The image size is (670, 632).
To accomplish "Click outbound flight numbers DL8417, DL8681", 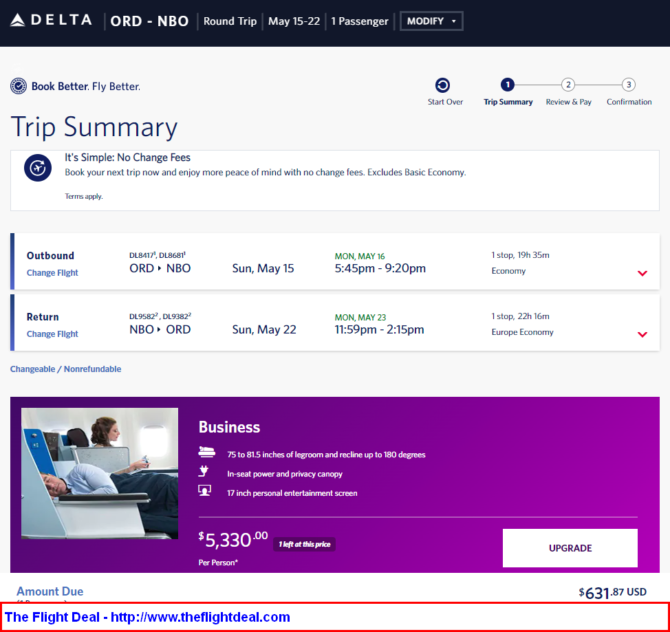I will pyautogui.click(x=157, y=255).
